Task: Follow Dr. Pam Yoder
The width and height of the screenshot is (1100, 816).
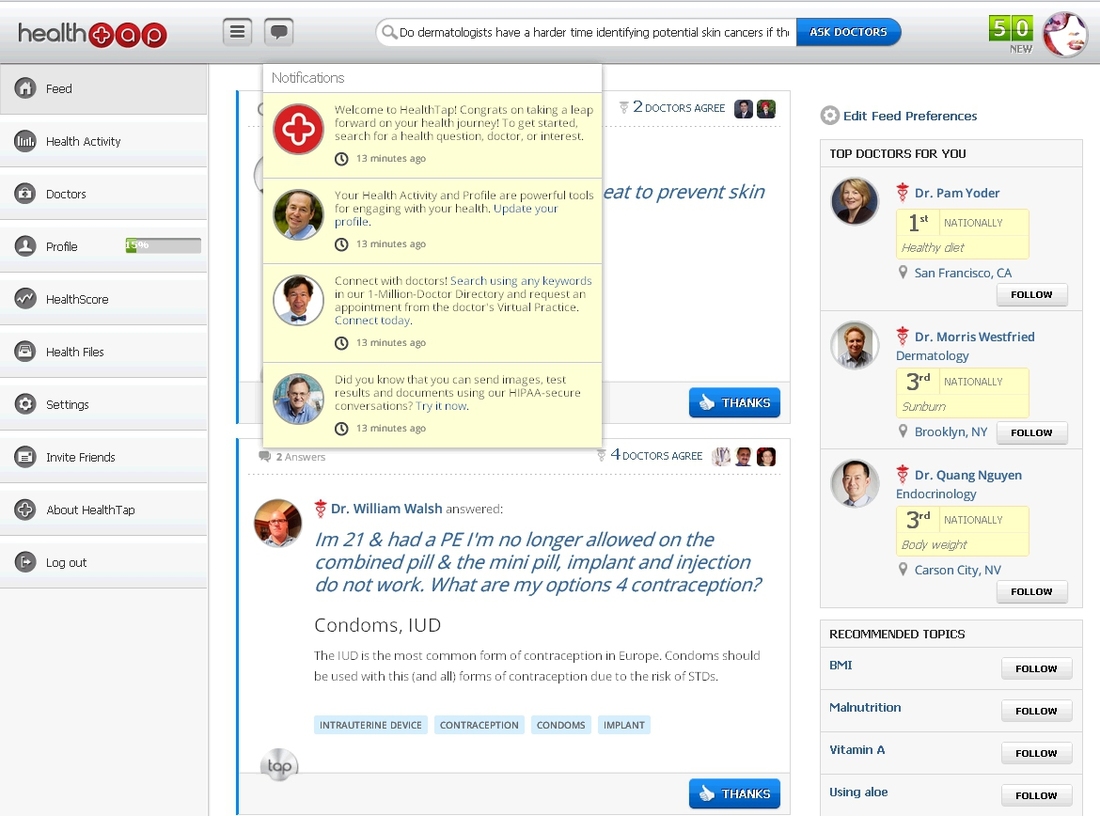Action: click(x=1031, y=295)
